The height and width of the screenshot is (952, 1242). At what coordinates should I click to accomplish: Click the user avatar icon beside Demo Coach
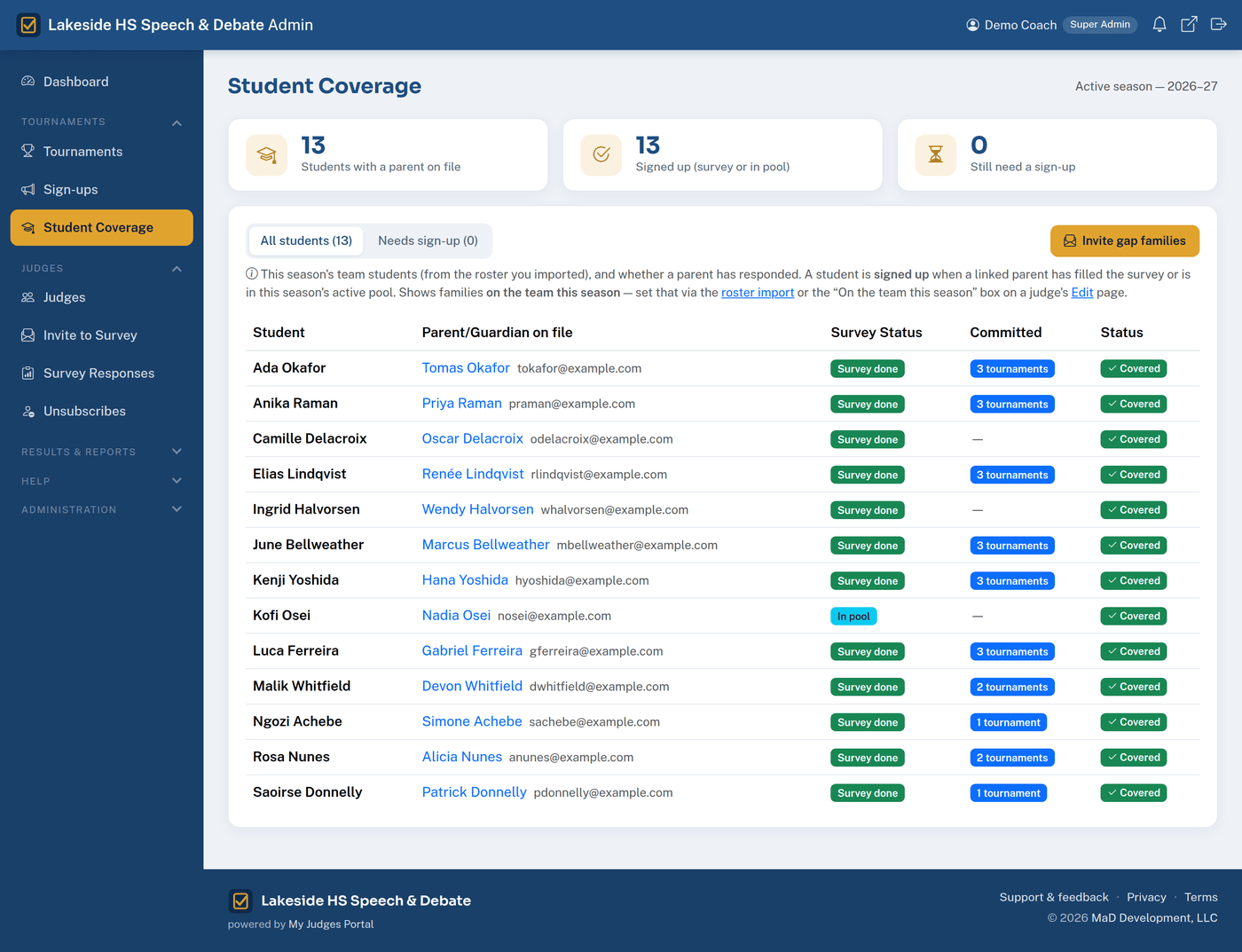click(973, 25)
